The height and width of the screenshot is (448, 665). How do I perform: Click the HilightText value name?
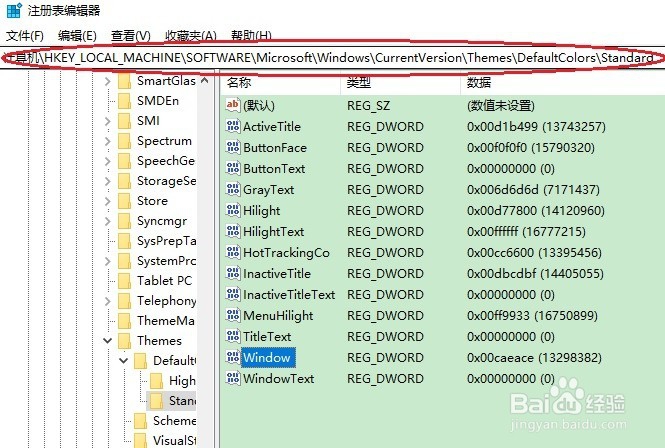click(x=274, y=232)
